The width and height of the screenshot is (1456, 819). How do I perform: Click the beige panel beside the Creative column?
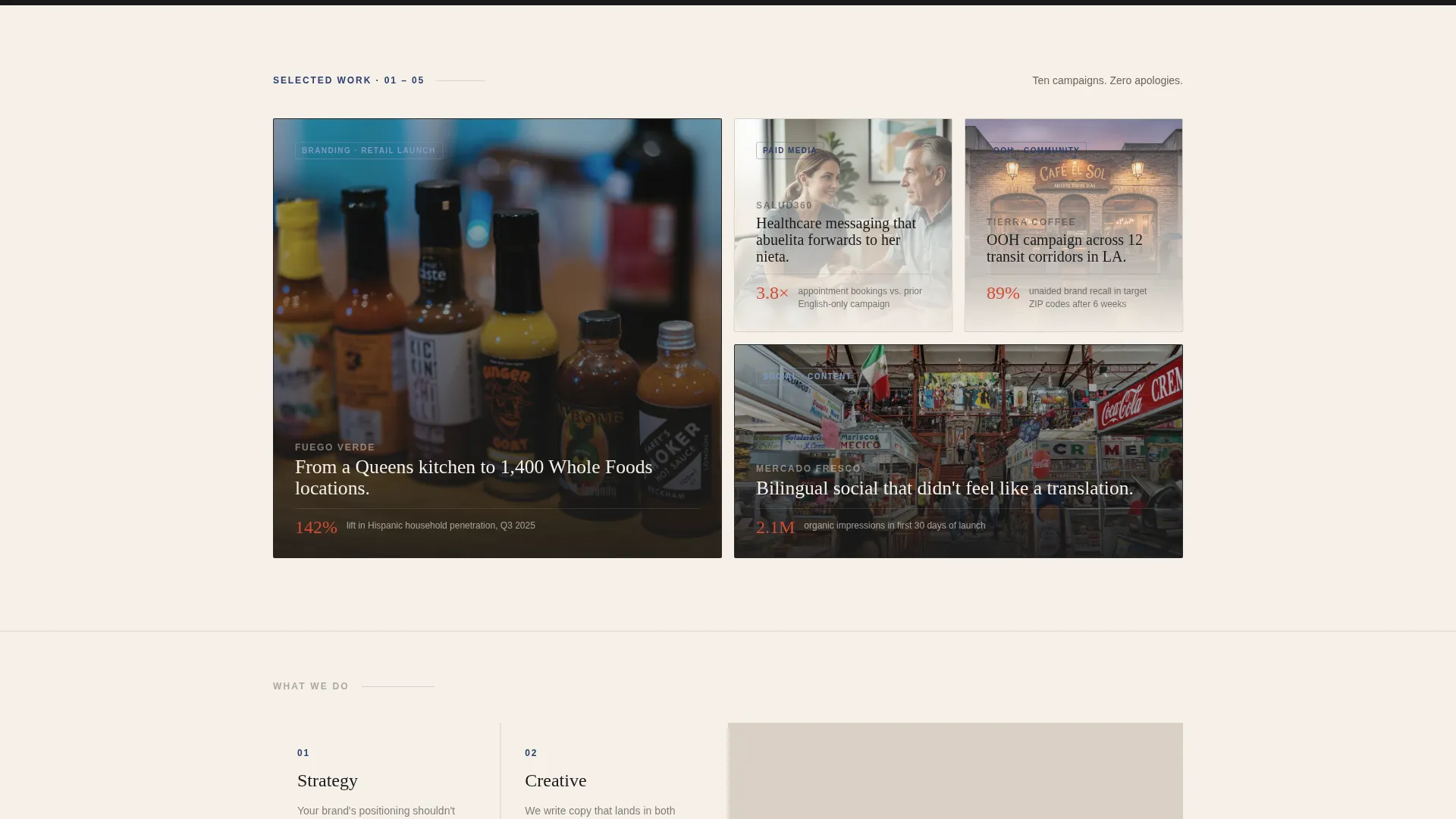955,770
